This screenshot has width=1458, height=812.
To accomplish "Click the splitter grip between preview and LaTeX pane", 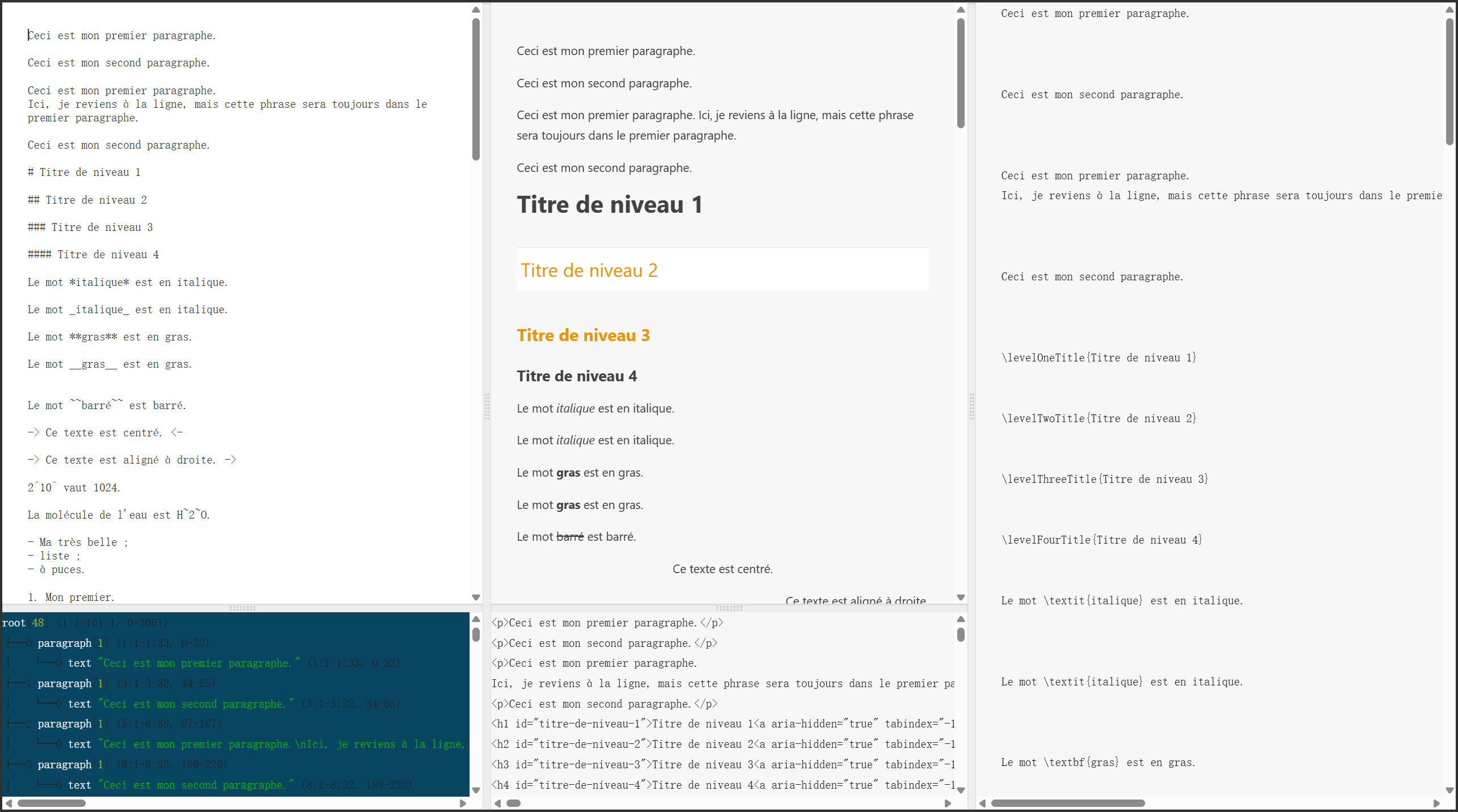I will coord(971,406).
